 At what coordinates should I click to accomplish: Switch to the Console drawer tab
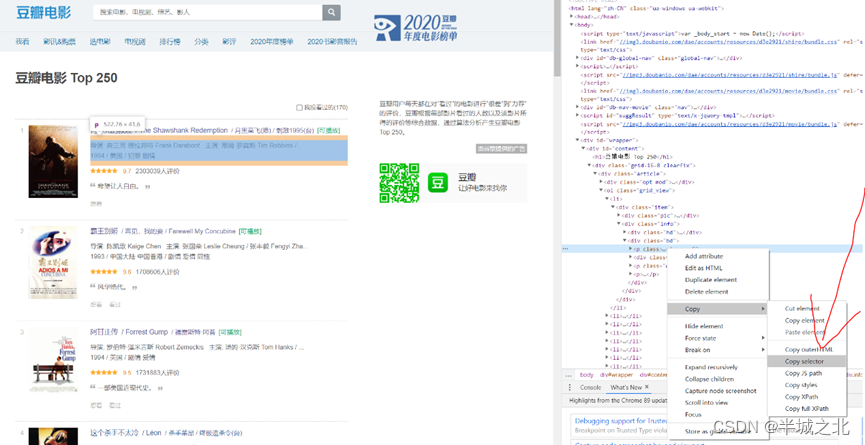590,388
